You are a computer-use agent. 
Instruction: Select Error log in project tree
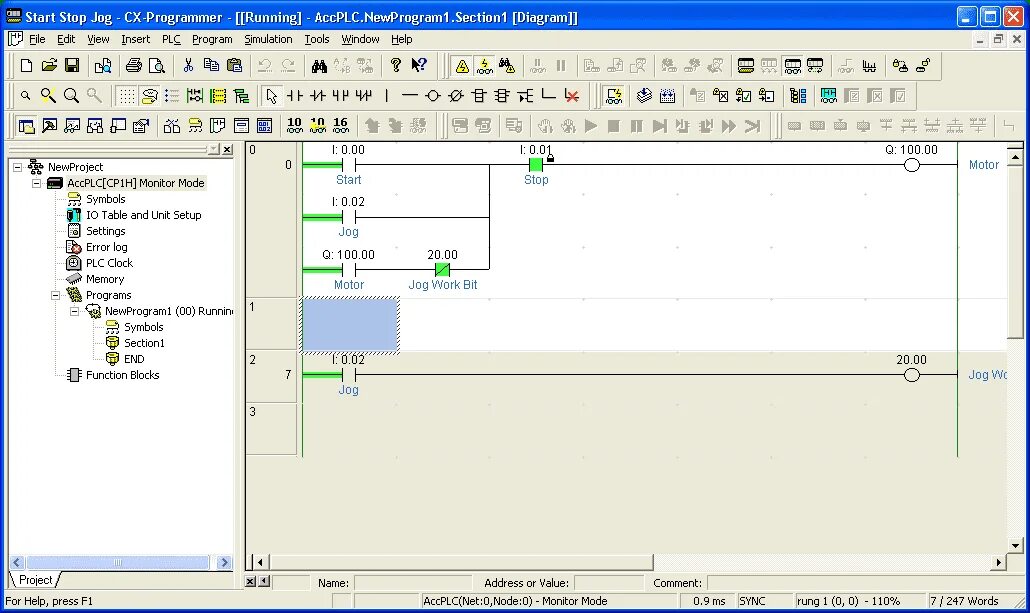coord(106,247)
